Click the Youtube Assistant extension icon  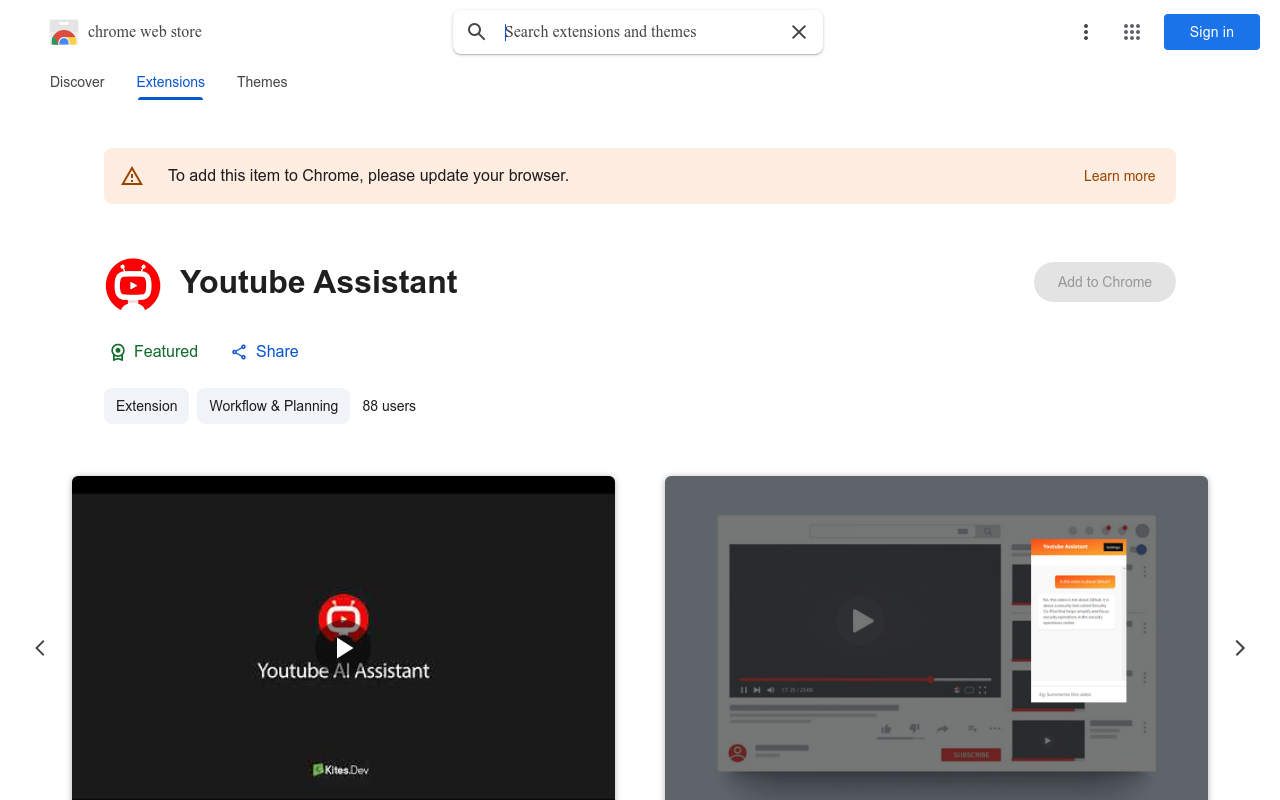click(133, 283)
